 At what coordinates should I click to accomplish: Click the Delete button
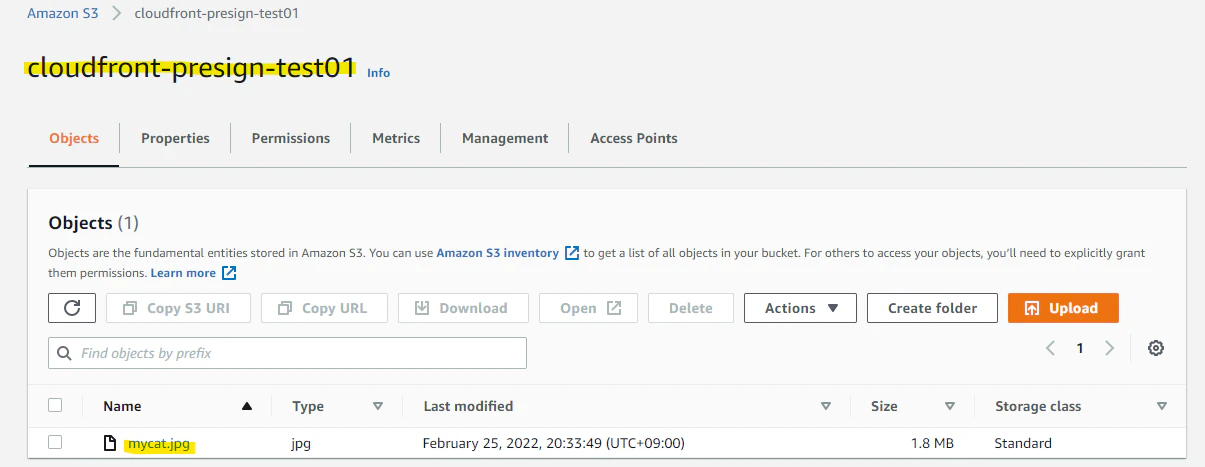[x=691, y=308]
